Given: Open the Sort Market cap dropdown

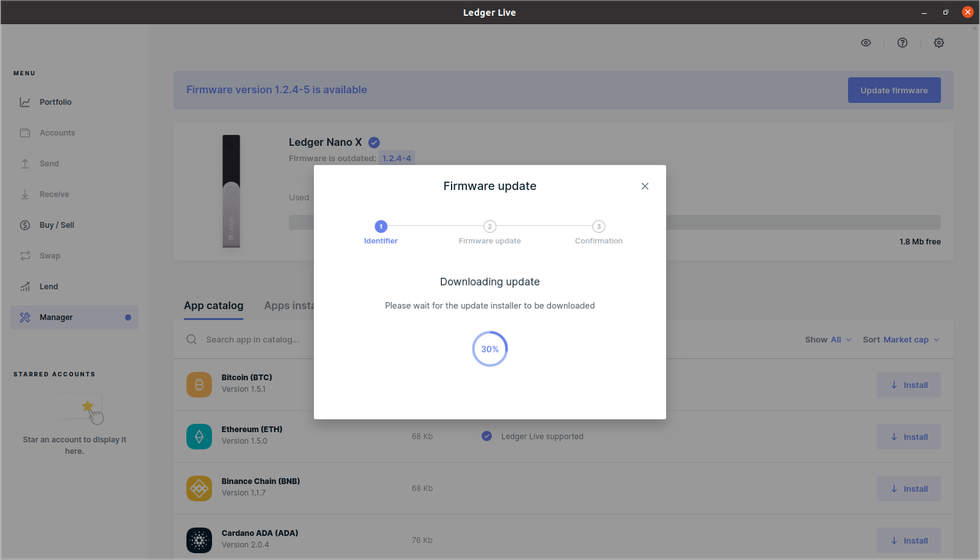Looking at the screenshot, I should point(901,340).
